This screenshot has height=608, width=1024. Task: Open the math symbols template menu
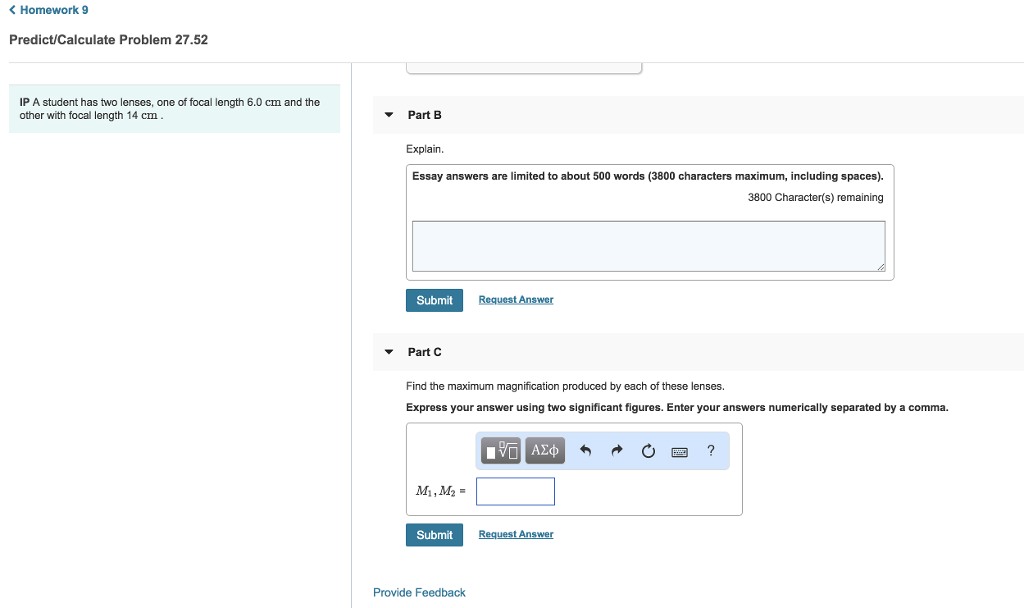point(500,450)
